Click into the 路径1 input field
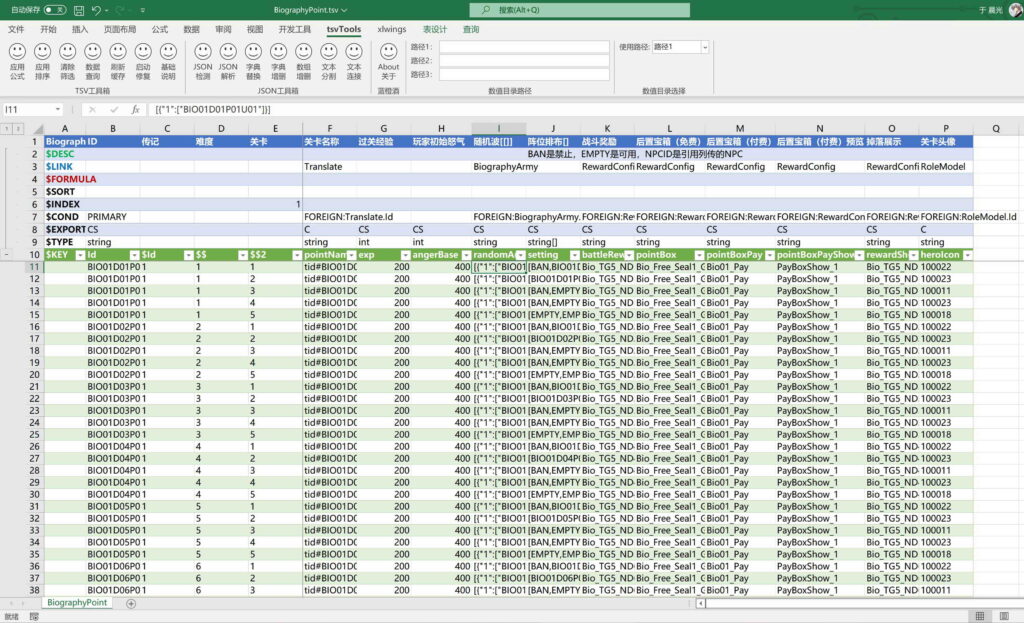Viewport: 1024px width, 623px height. [x=523, y=47]
